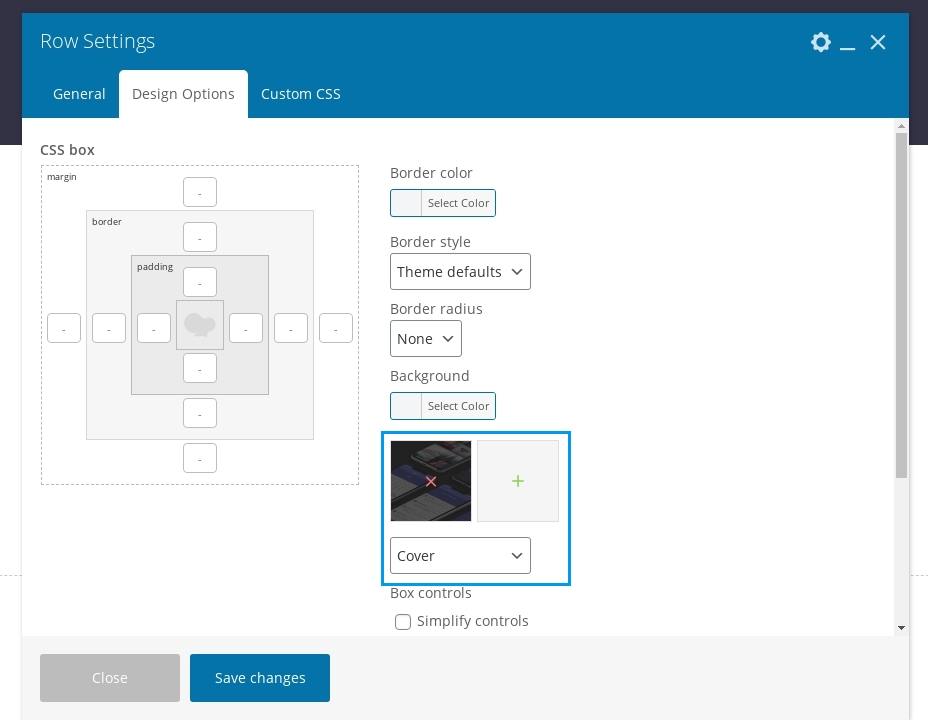Image resolution: width=928 pixels, height=720 pixels.
Task: Add a background image with the plus icon
Action: point(517,481)
